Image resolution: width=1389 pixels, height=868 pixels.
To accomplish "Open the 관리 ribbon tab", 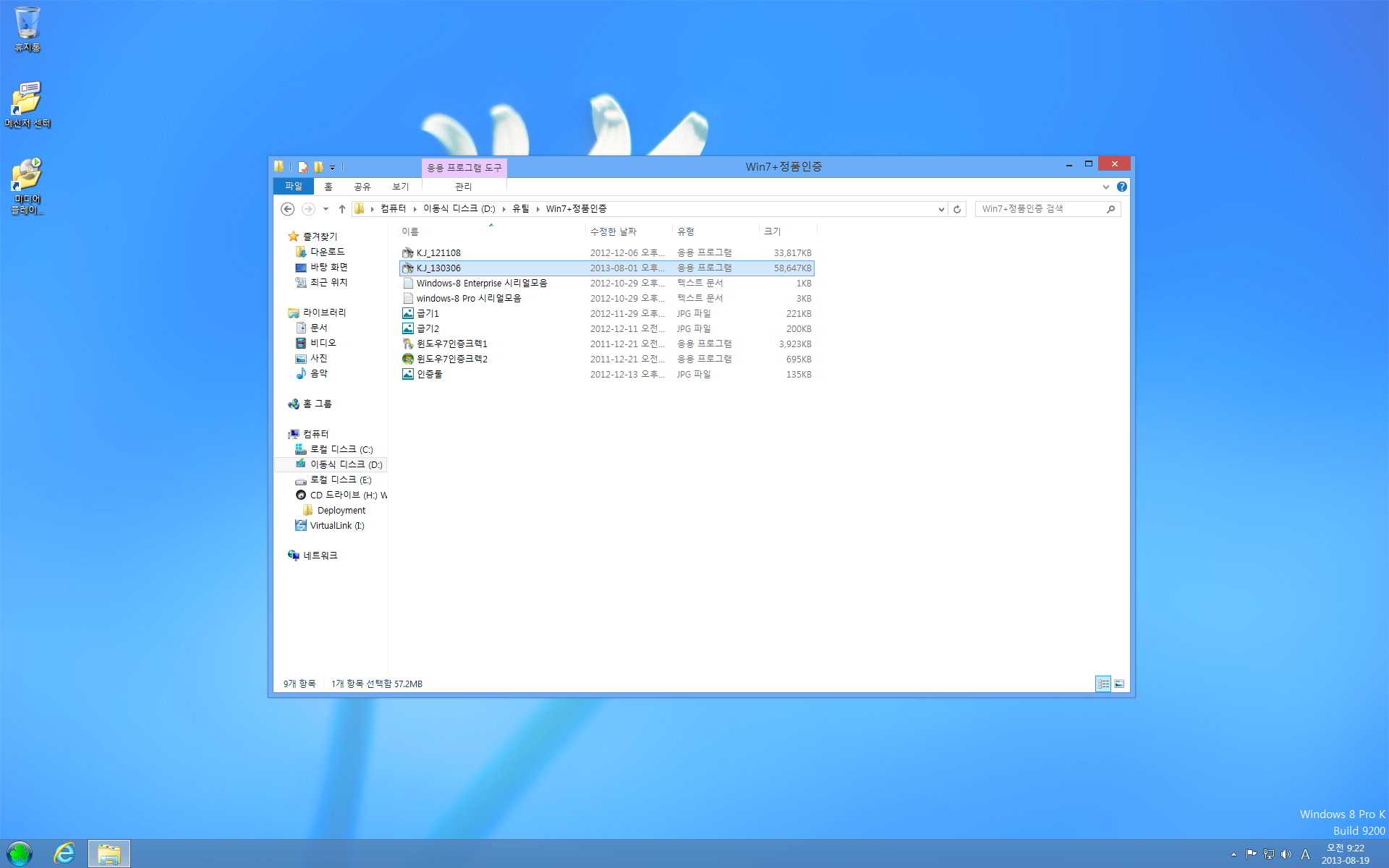I will click(463, 187).
